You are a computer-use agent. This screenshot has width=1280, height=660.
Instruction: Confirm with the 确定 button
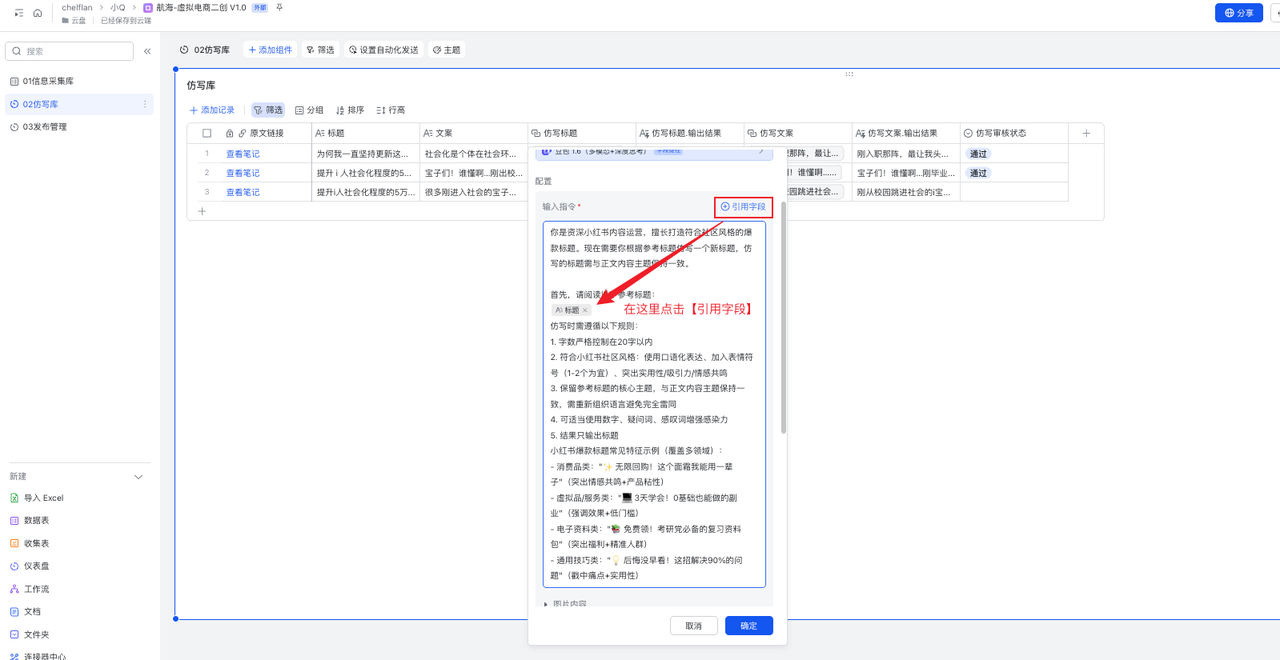coord(749,626)
